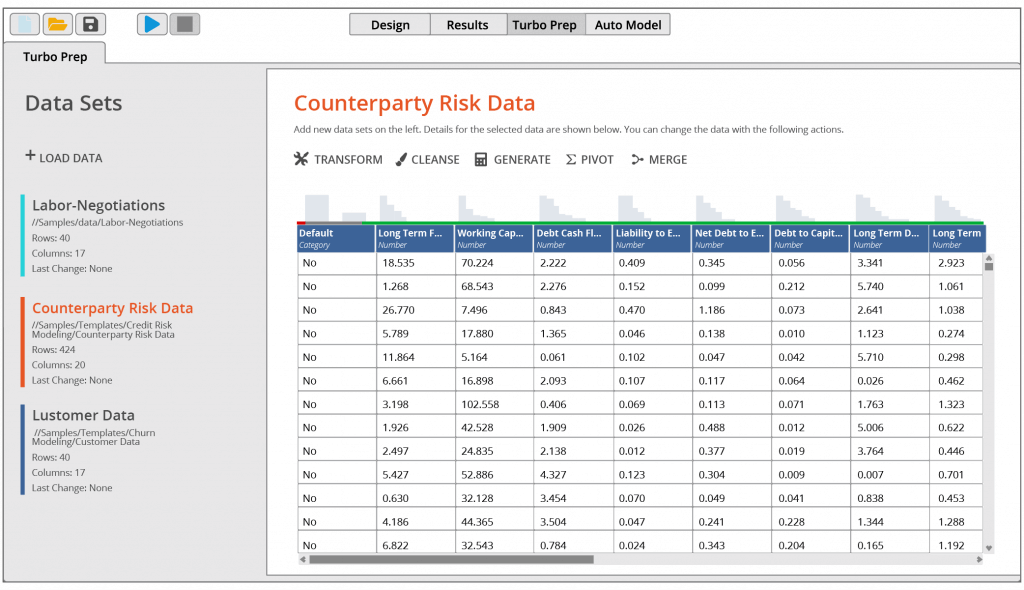The width and height of the screenshot is (1024, 590).
Task: Open the Auto Model view
Action: click(627, 25)
